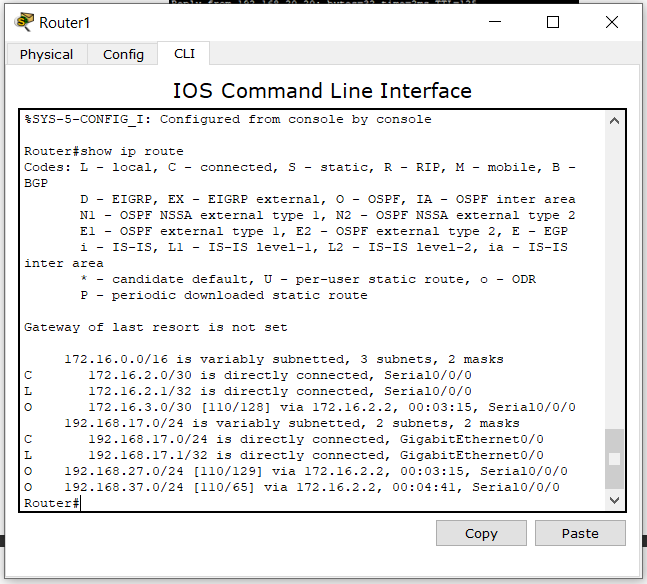Click the 172.16.2.0/30 connected route line

click(248, 375)
